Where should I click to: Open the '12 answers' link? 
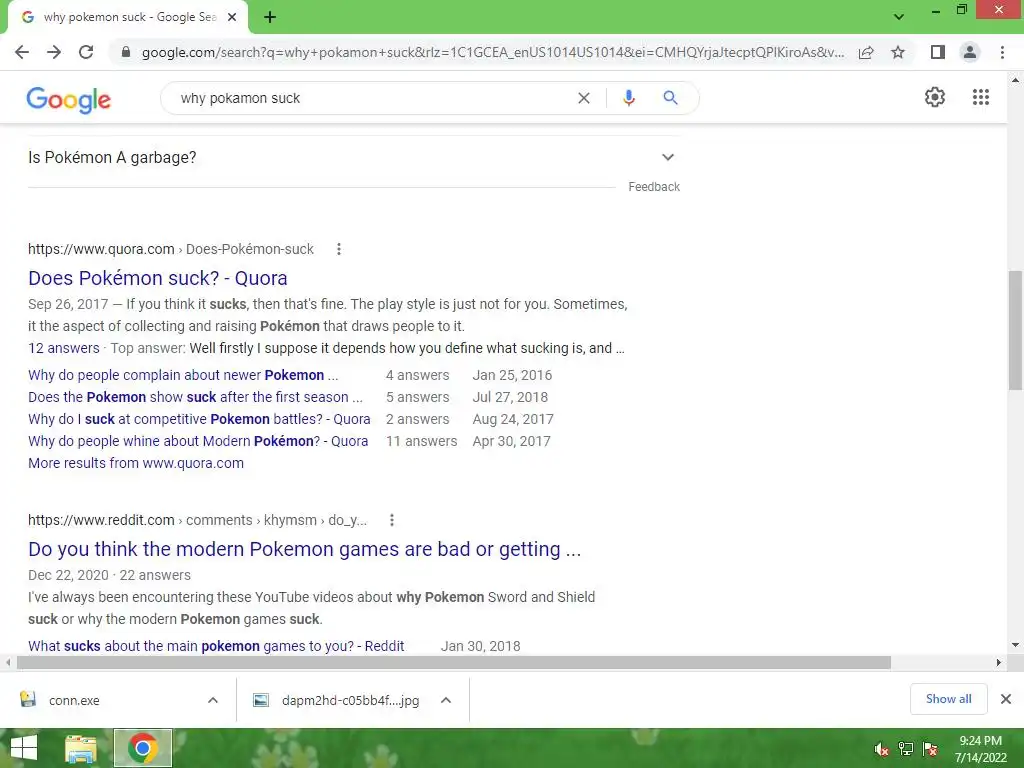click(x=63, y=348)
